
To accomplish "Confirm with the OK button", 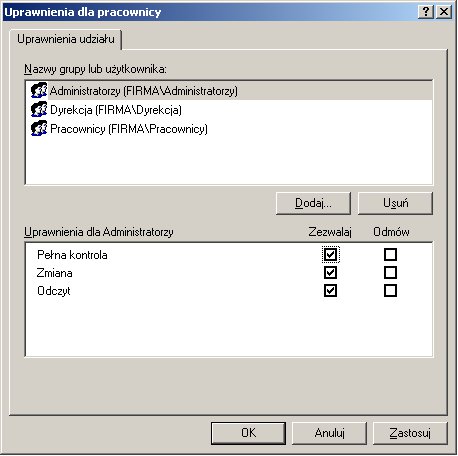I will pos(248,433).
